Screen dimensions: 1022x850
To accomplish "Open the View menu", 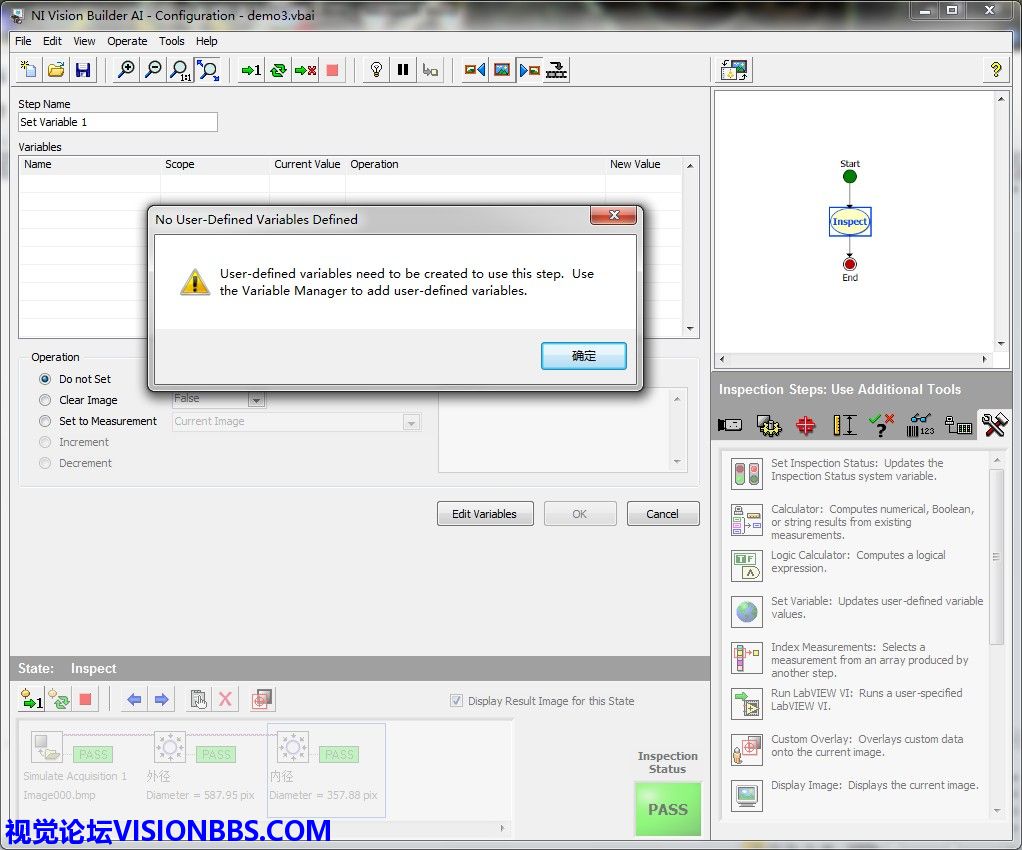I will (x=84, y=41).
